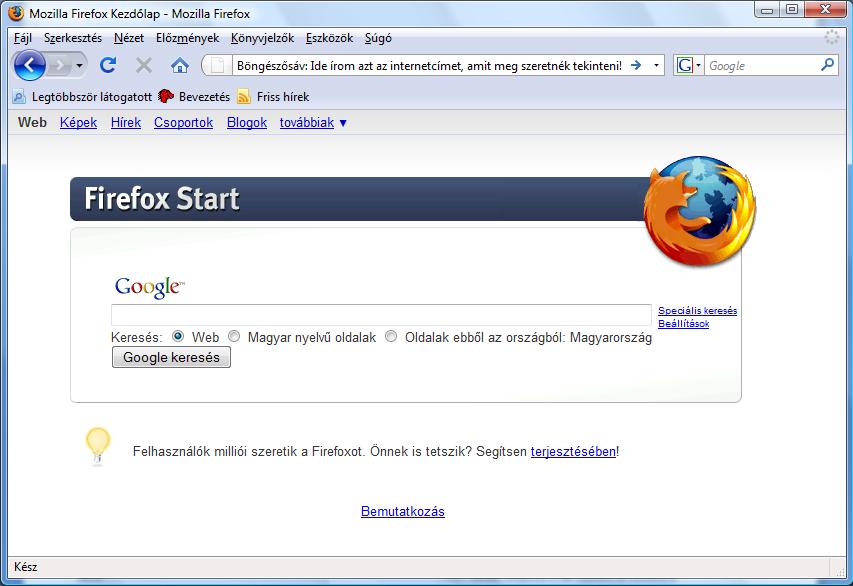Close the Firefox window
This screenshot has height=586, width=853.
(825, 10)
